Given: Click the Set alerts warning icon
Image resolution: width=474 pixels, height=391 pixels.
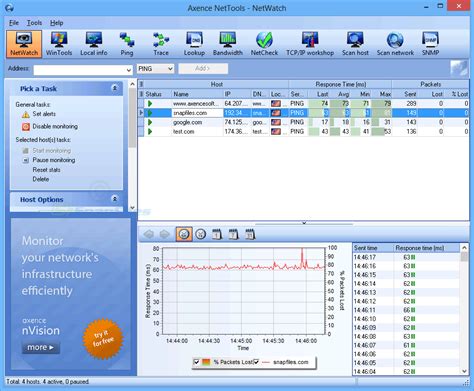Looking at the screenshot, I should (26, 115).
